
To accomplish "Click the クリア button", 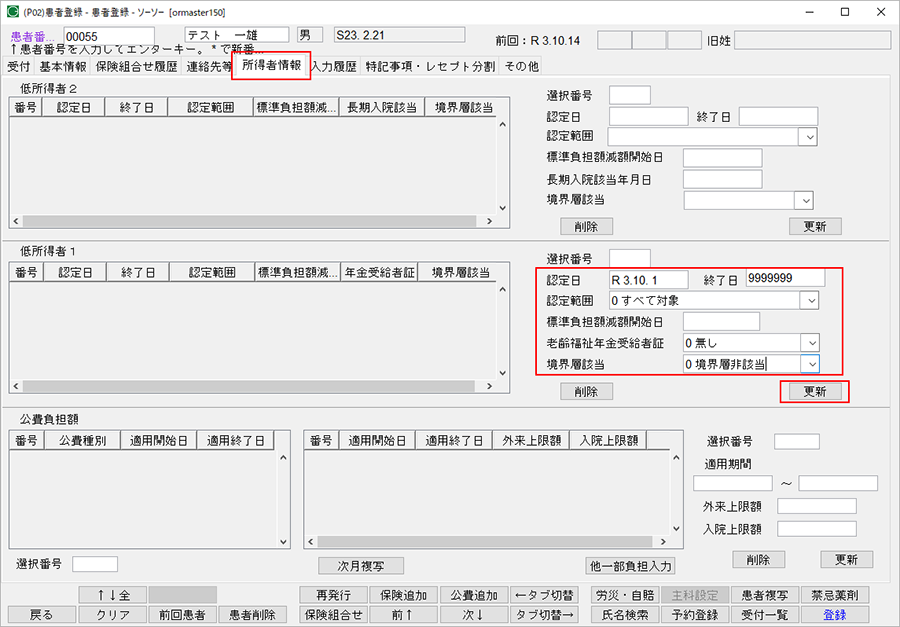I will pos(113,614).
